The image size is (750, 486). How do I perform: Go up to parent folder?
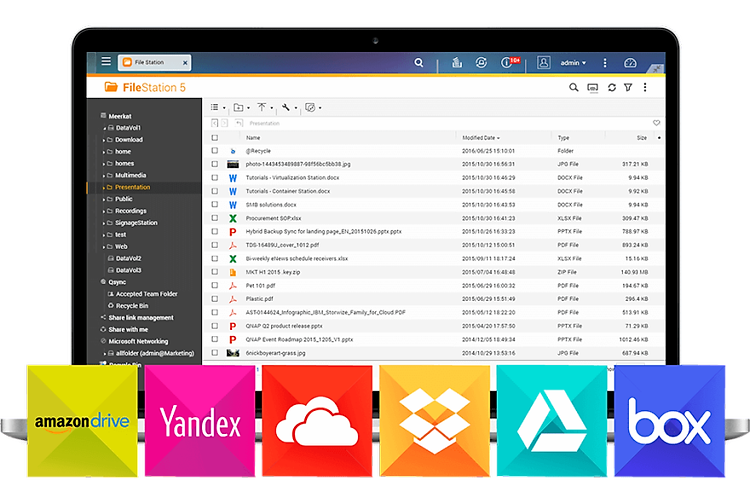click(x=239, y=123)
